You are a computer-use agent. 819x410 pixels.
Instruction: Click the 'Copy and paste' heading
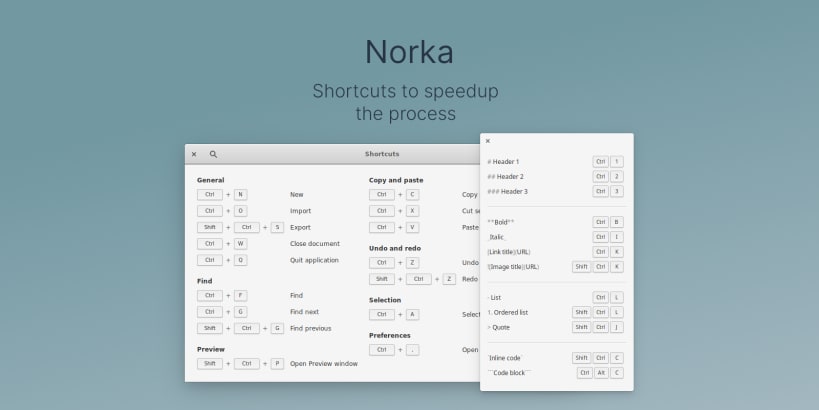tap(396, 180)
